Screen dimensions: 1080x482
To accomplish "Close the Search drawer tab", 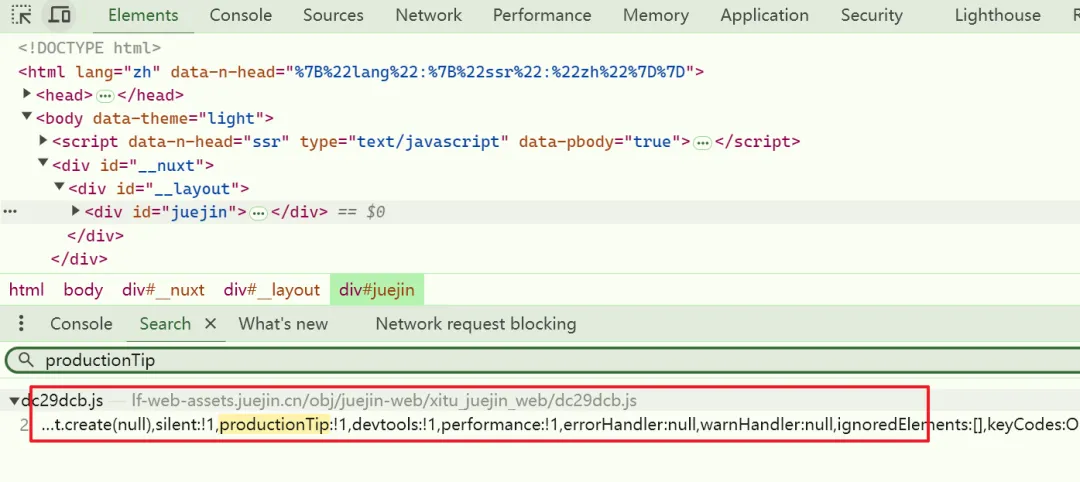I will 211,324.
